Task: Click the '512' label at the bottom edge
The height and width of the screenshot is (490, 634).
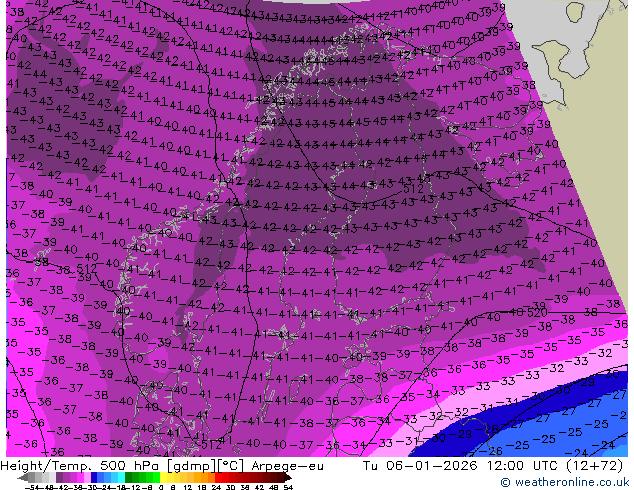Action: [x=211, y=445]
